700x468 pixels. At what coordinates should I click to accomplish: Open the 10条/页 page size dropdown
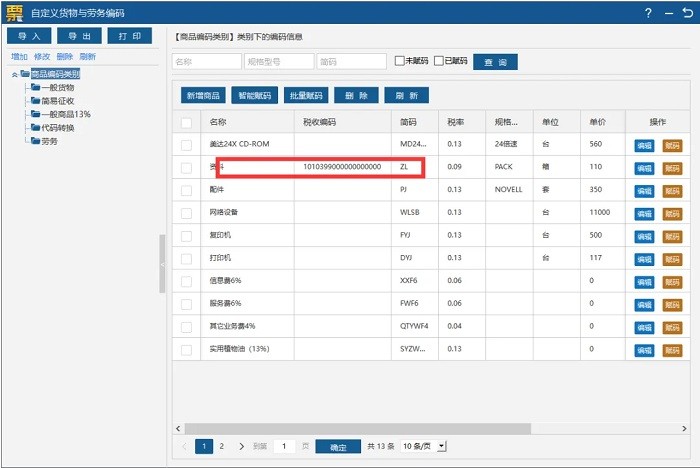(x=424, y=446)
